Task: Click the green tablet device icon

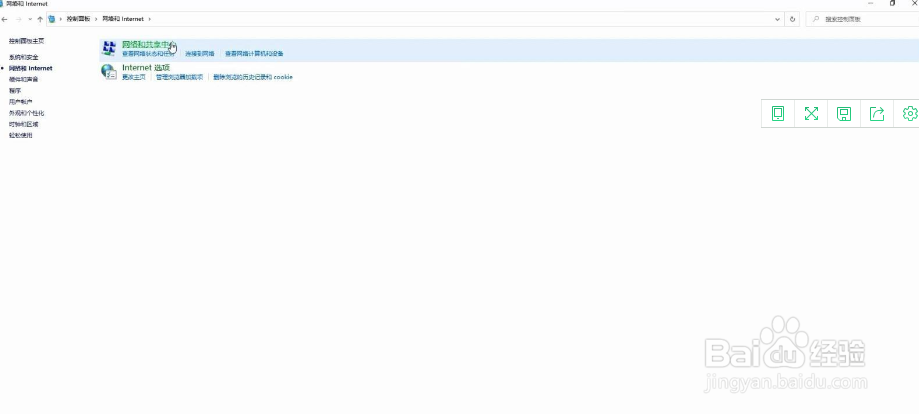Action: pyautogui.click(x=778, y=113)
